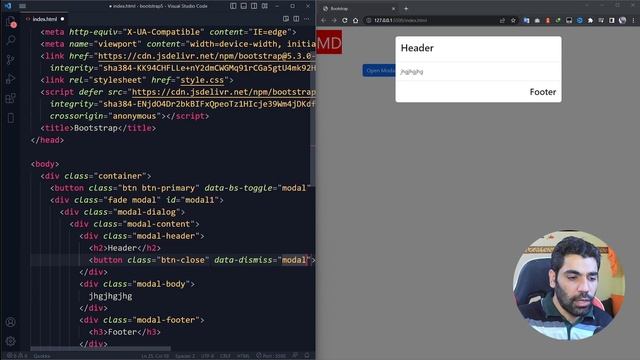Go forward in the browser
Screen dimensions: 640x360
334,20
